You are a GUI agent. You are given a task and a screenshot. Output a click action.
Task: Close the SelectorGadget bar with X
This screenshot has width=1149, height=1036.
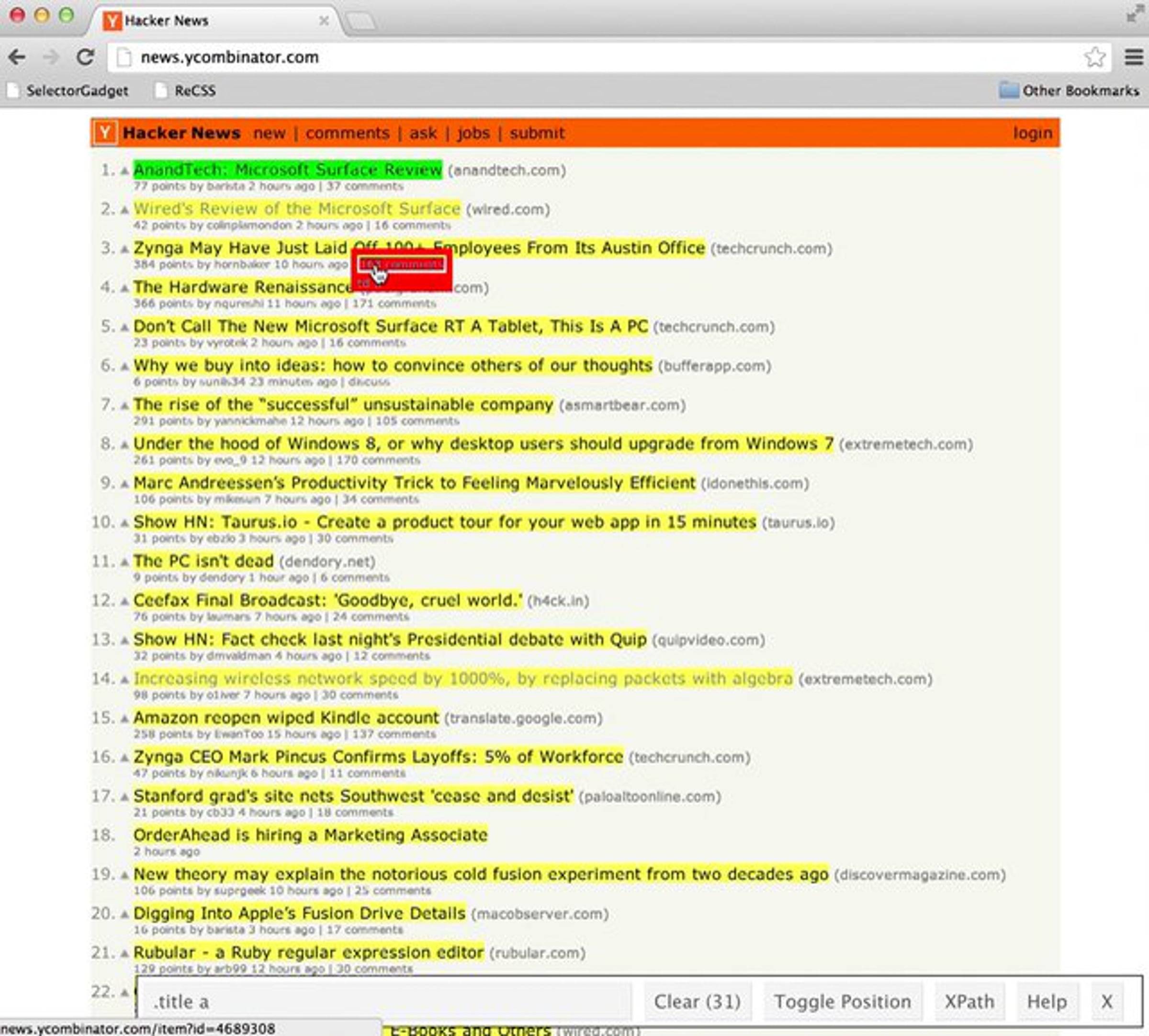1106,1001
